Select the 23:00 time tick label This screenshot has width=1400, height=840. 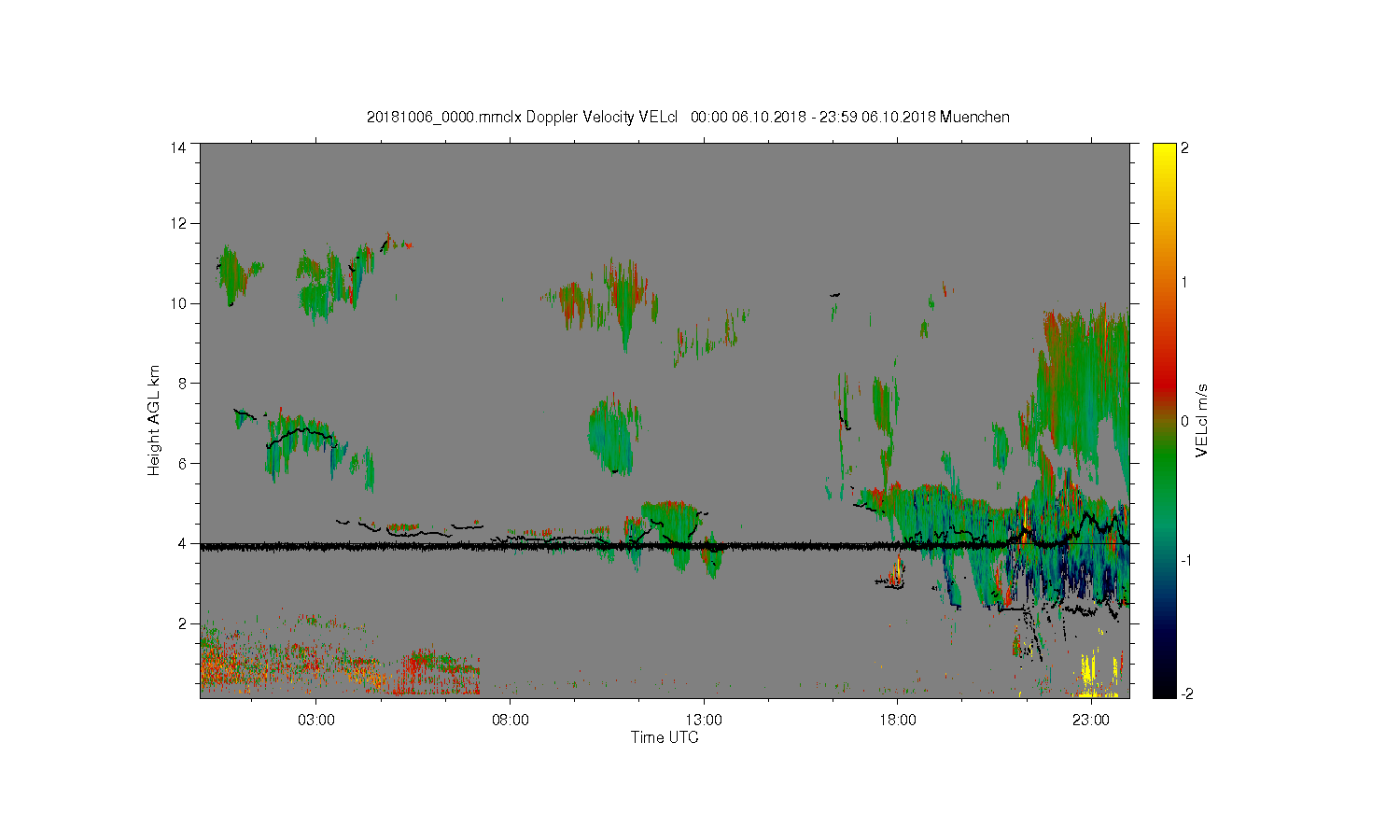[x=1091, y=720]
